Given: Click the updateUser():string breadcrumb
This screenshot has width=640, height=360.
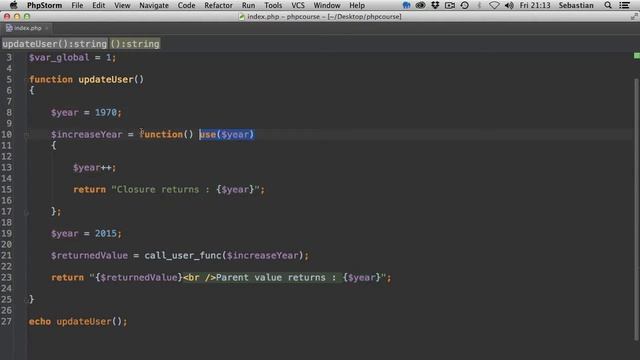Looking at the screenshot, I should pos(55,44).
